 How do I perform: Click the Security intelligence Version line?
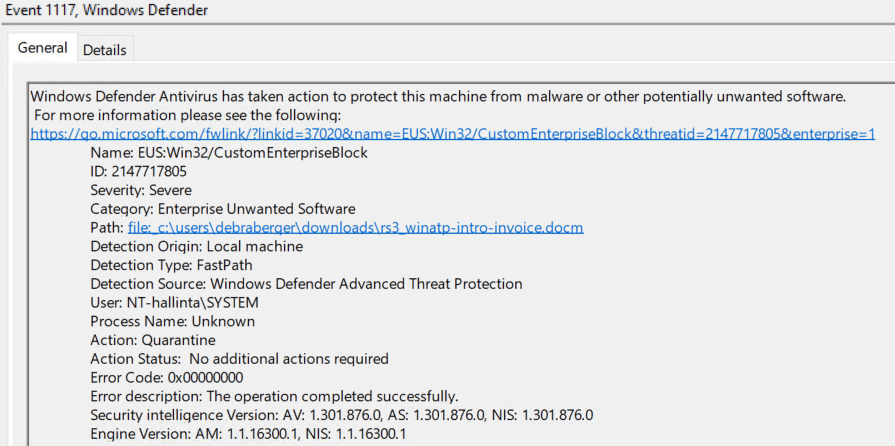pos(341,415)
